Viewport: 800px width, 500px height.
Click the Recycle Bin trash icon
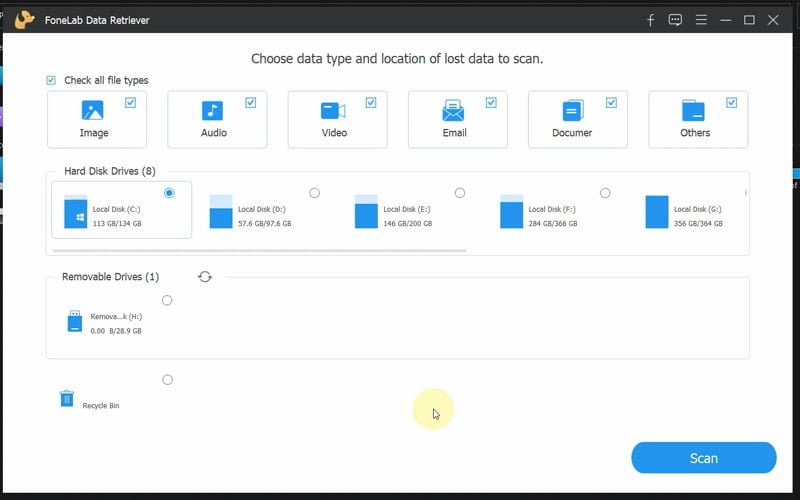point(67,398)
